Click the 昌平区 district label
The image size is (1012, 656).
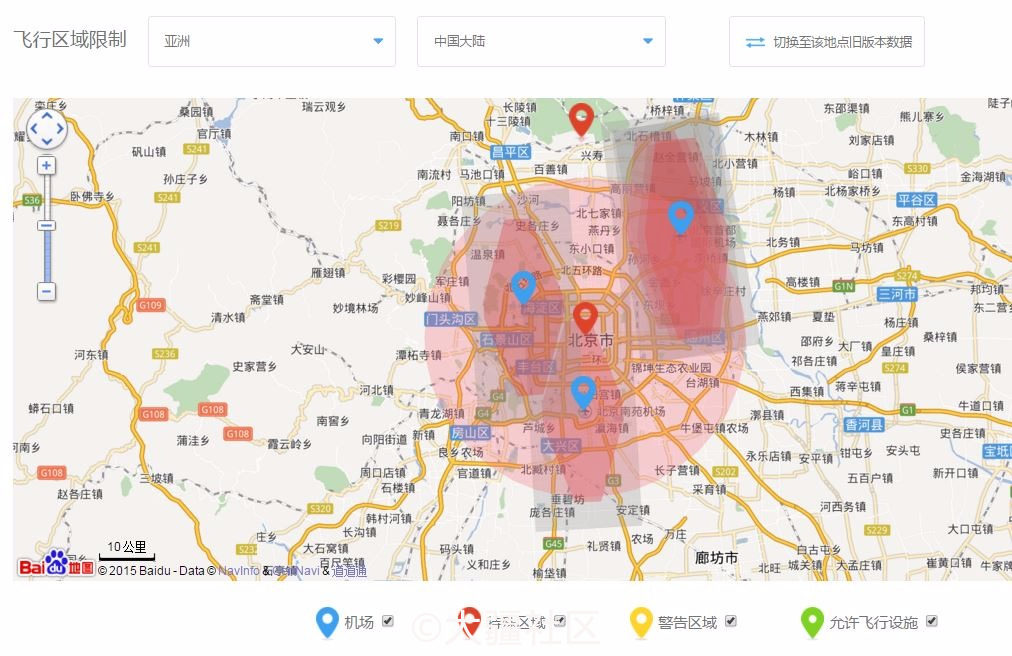511,152
